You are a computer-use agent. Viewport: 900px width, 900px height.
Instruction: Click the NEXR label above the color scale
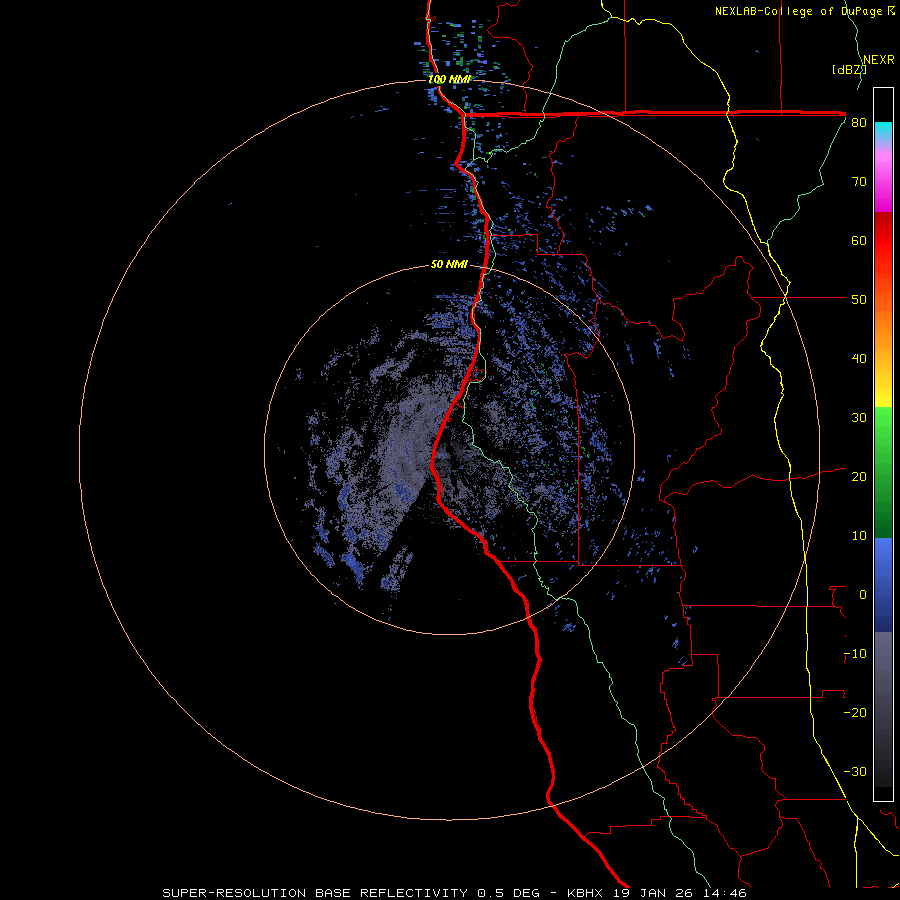click(879, 60)
